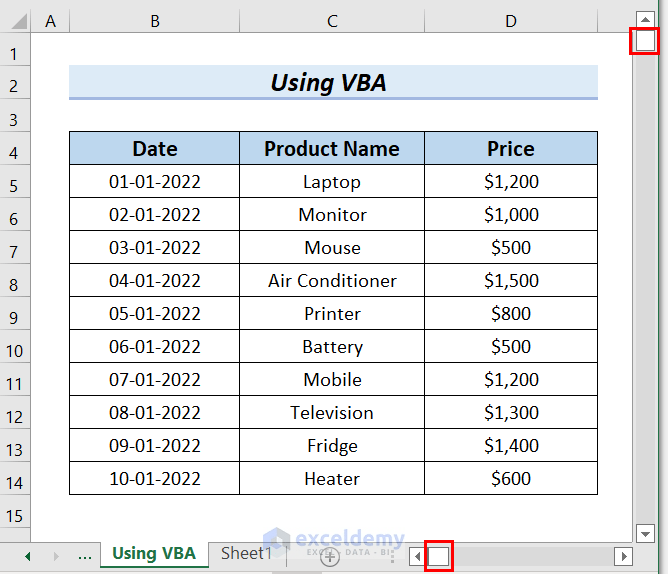This screenshot has height=574, width=668.
Task: Click the Using VBA title cell
Action: click(333, 82)
